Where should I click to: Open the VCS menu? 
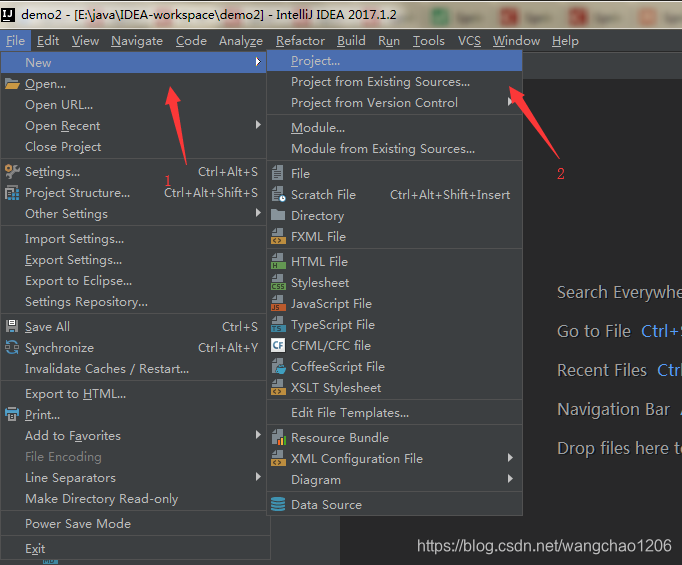pos(469,41)
